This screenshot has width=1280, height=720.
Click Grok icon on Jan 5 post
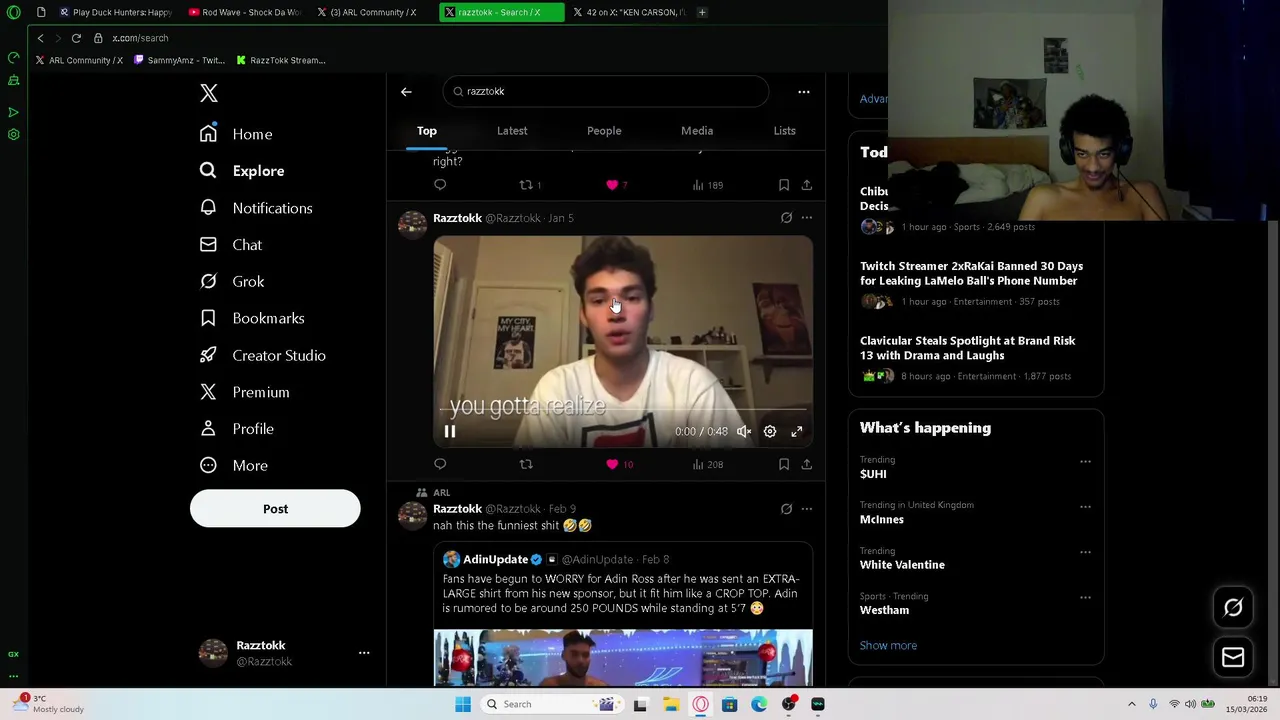point(786,218)
